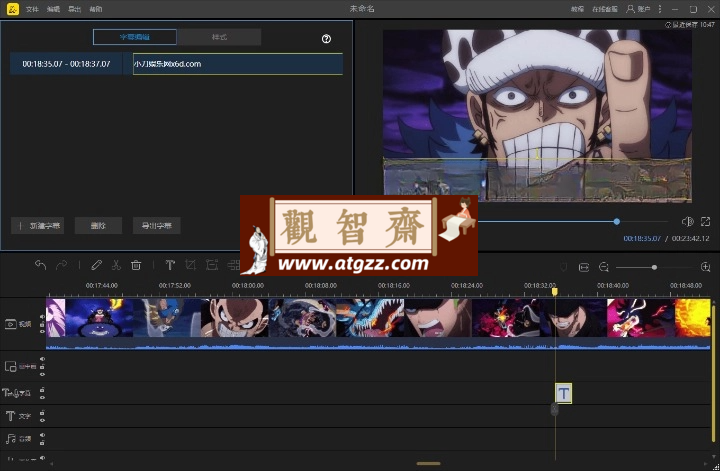Click the 导出字幕 export subtitle button

click(x=157, y=225)
